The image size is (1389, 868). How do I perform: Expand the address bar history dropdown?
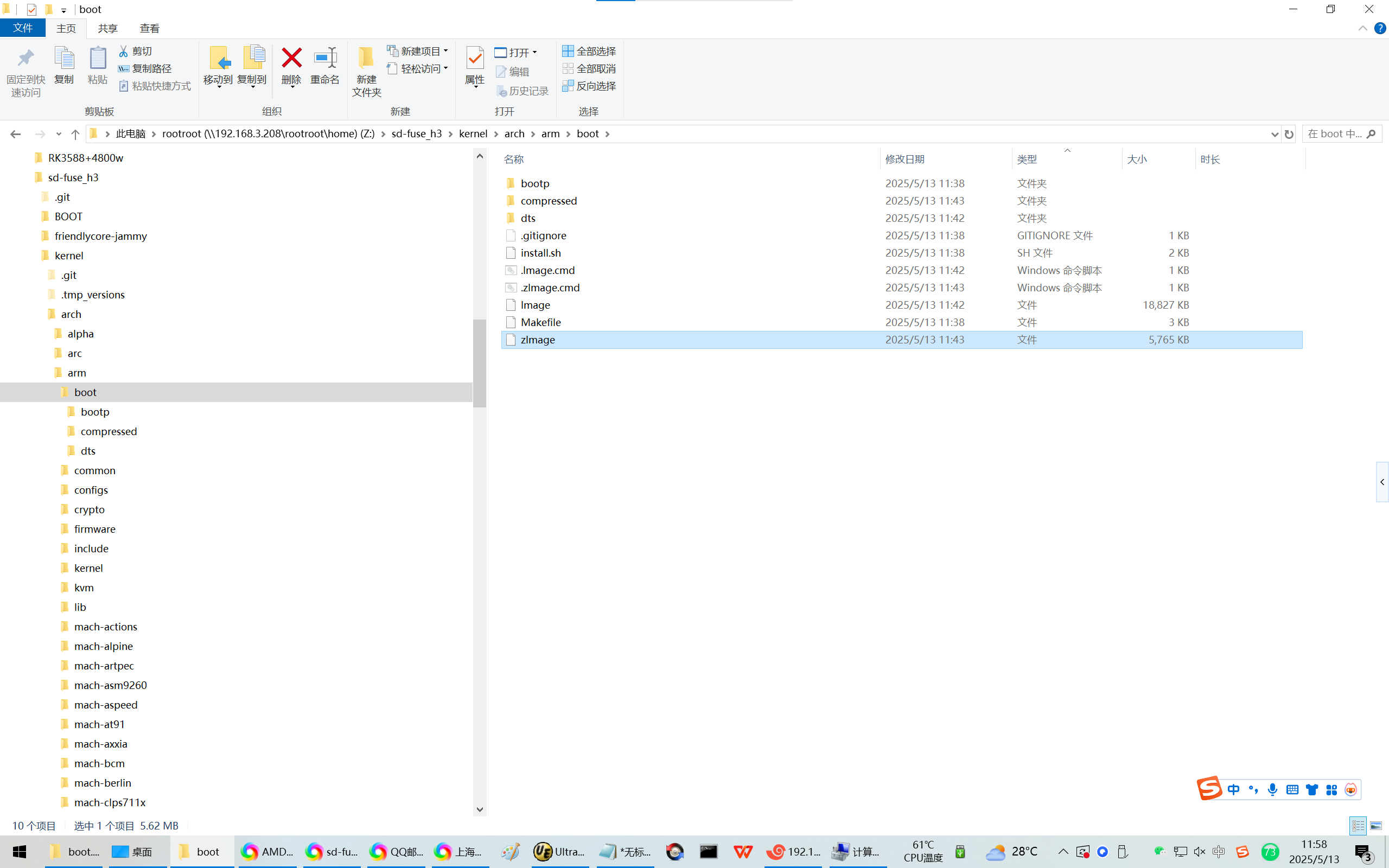click(1274, 134)
